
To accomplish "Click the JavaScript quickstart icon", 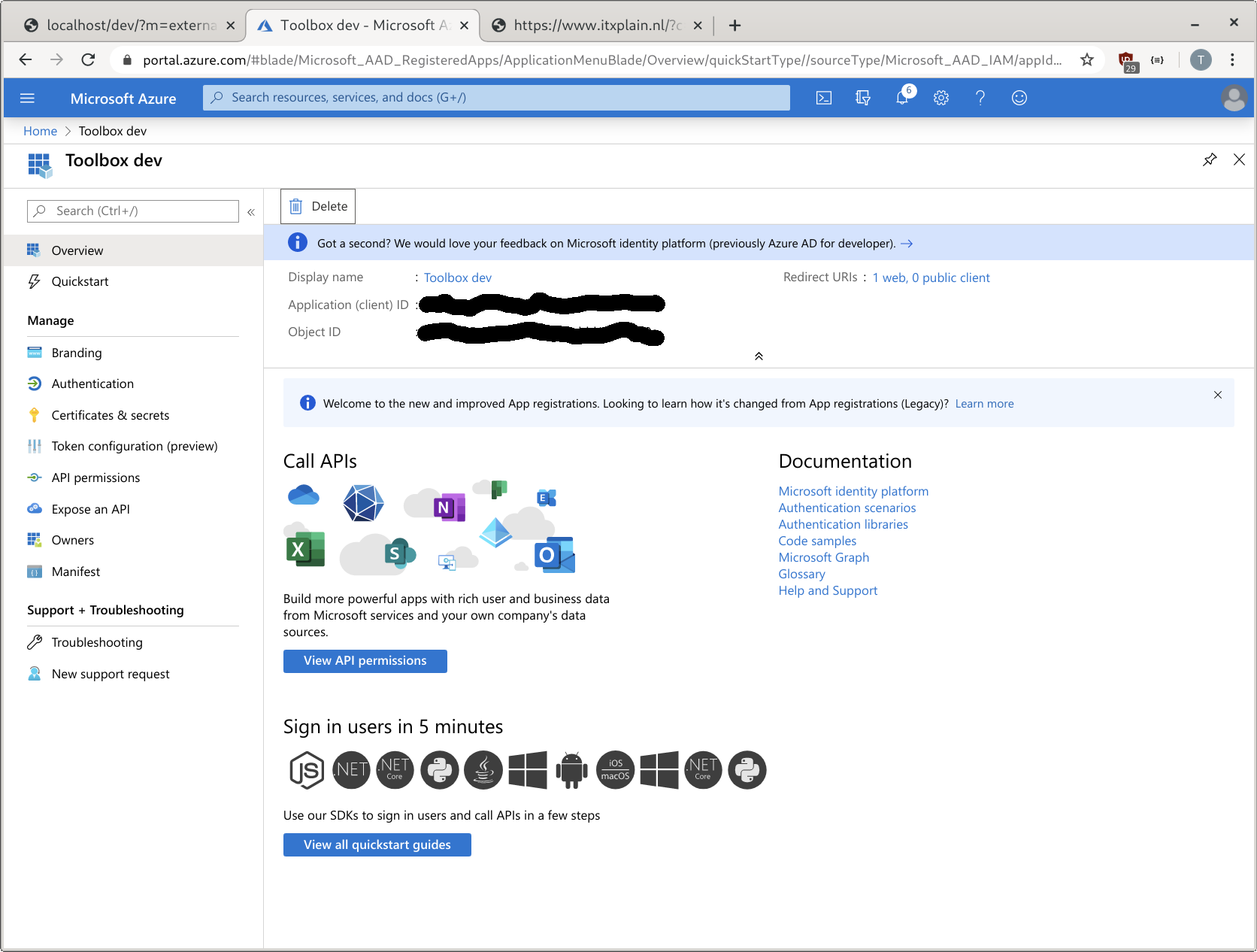I will (x=307, y=770).
